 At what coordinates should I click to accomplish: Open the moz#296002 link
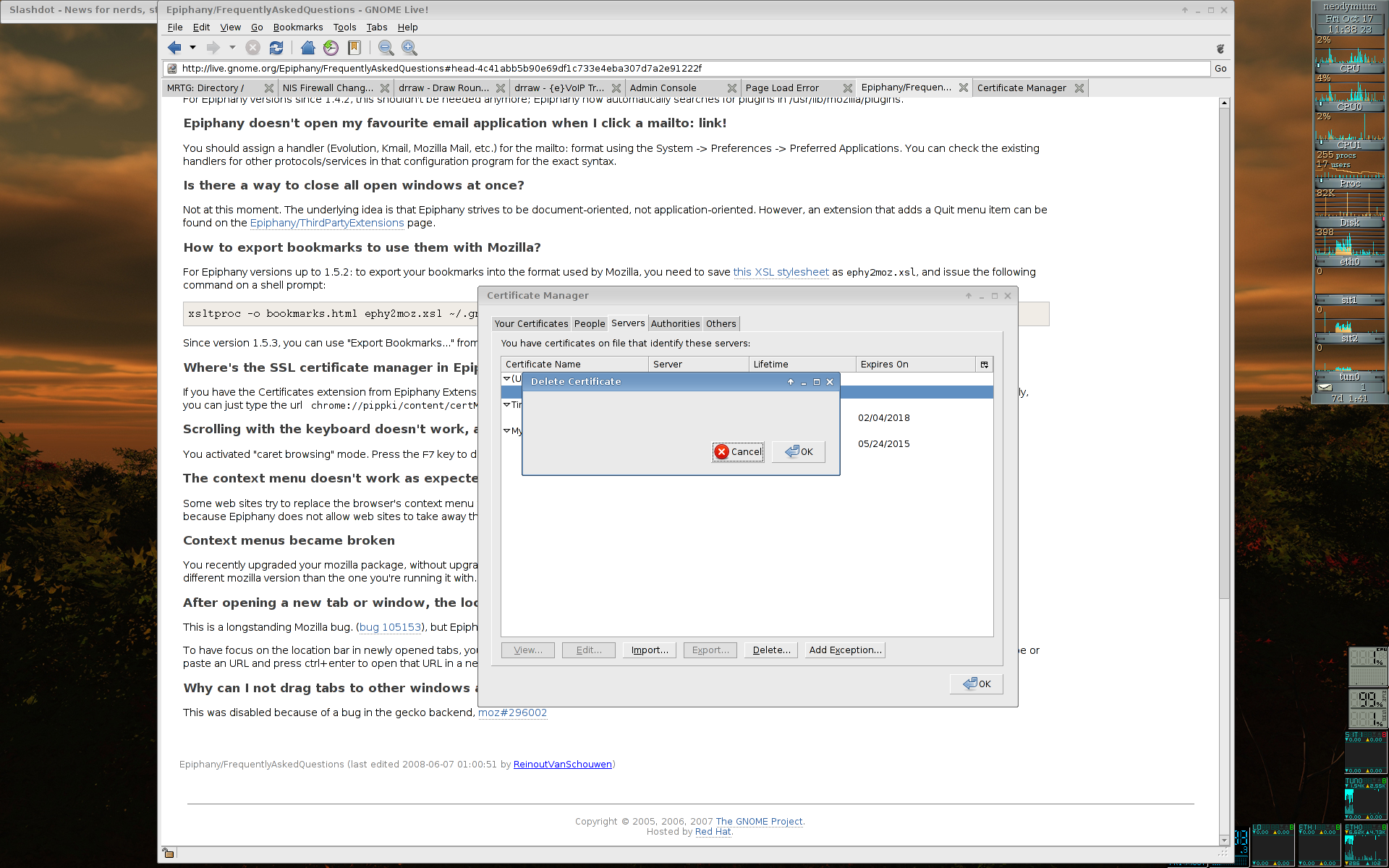point(512,712)
